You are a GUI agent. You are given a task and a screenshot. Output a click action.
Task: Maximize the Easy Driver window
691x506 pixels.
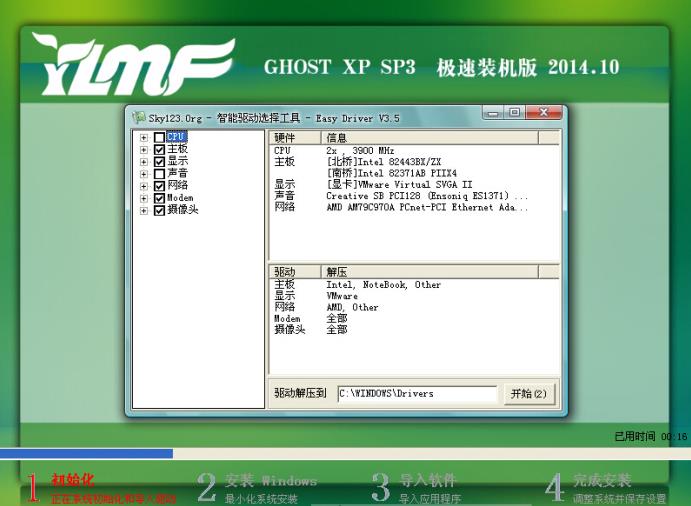point(514,112)
